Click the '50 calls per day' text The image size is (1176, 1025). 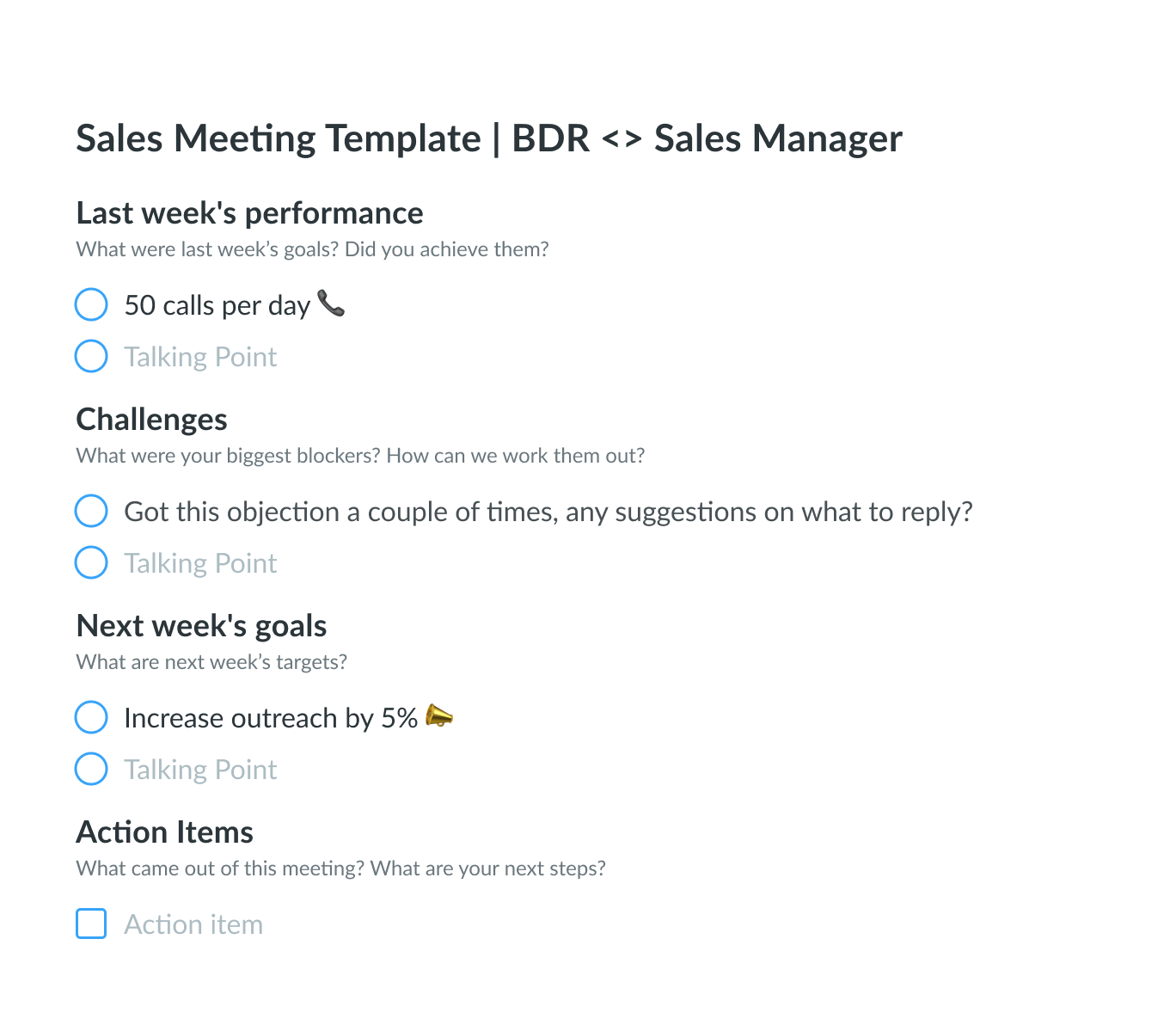click(x=217, y=306)
